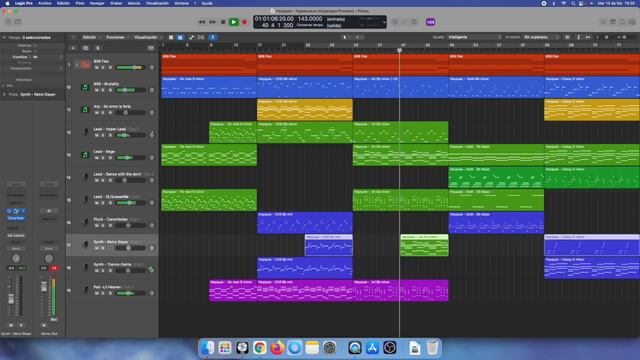Click the red 808 Flex track icon

[x=85, y=64]
